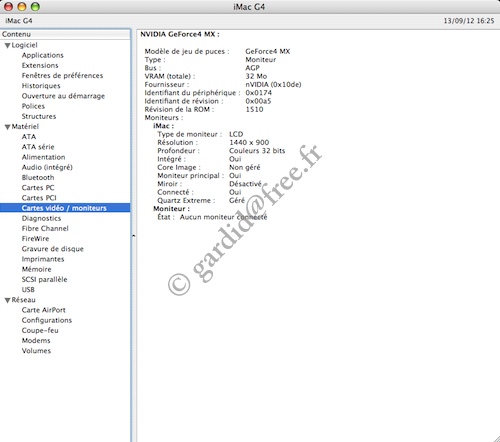Select ATA série entry
The height and width of the screenshot is (442, 500).
38,147
